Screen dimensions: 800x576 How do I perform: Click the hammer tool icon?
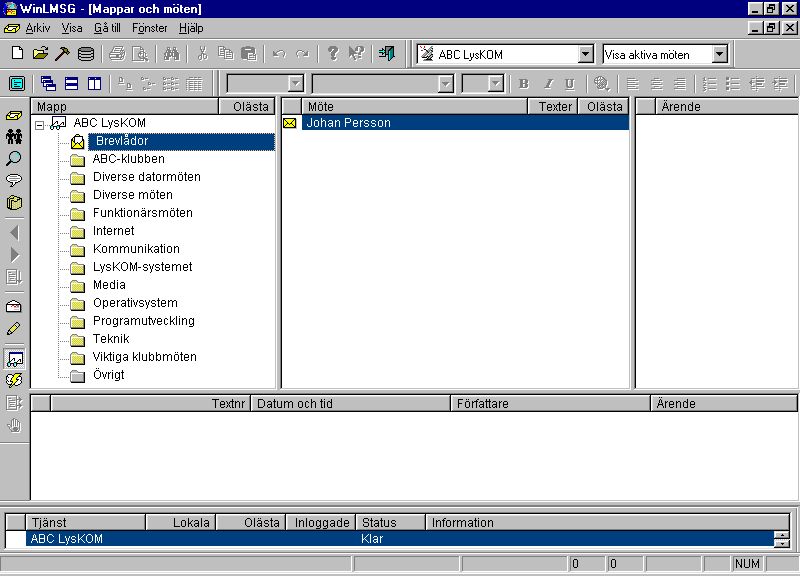(x=62, y=53)
